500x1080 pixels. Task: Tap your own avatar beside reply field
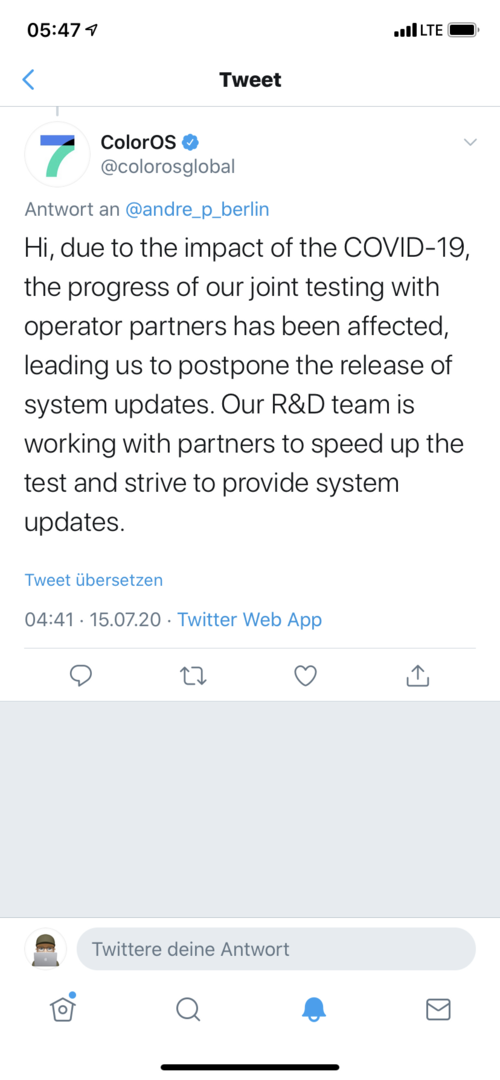(x=45, y=949)
